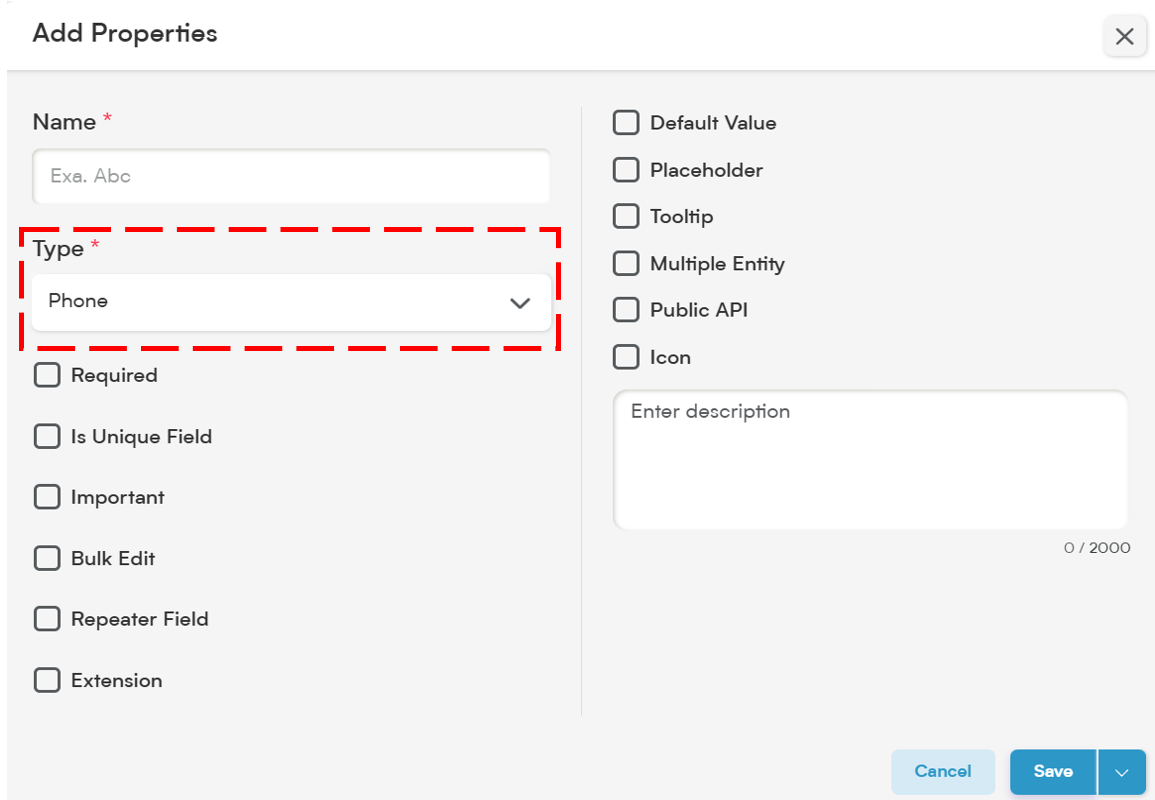The image size is (1155, 800).
Task: Check the Important option
Action: pyautogui.click(x=47, y=497)
